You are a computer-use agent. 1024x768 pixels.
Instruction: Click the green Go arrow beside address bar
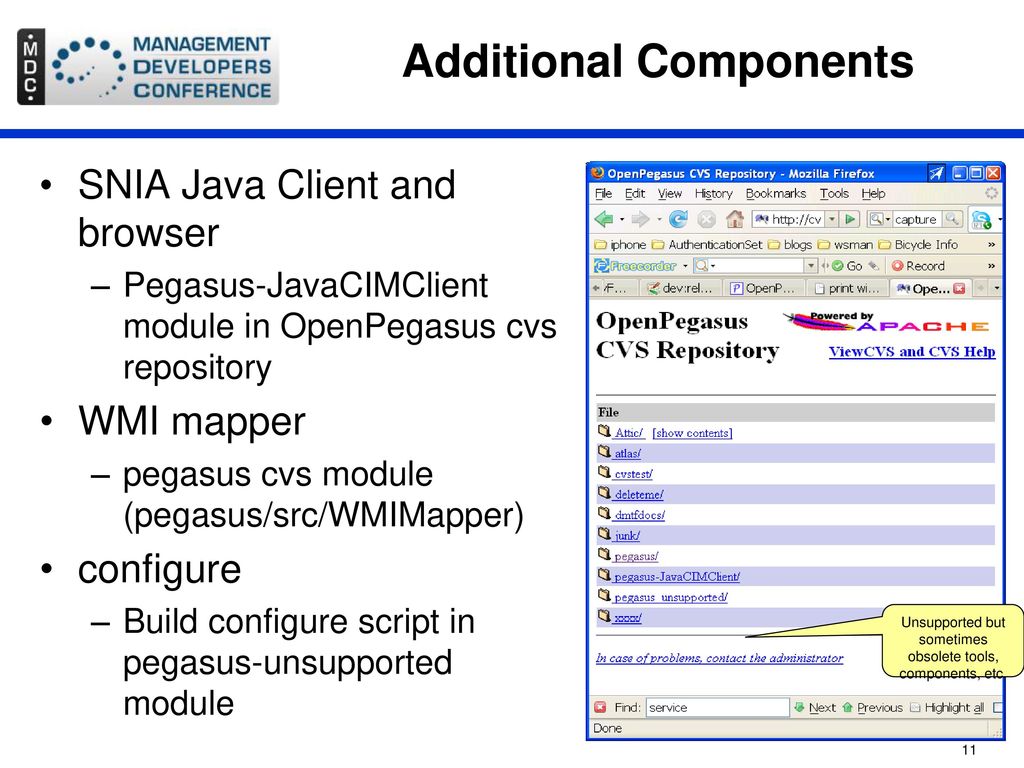click(850, 219)
